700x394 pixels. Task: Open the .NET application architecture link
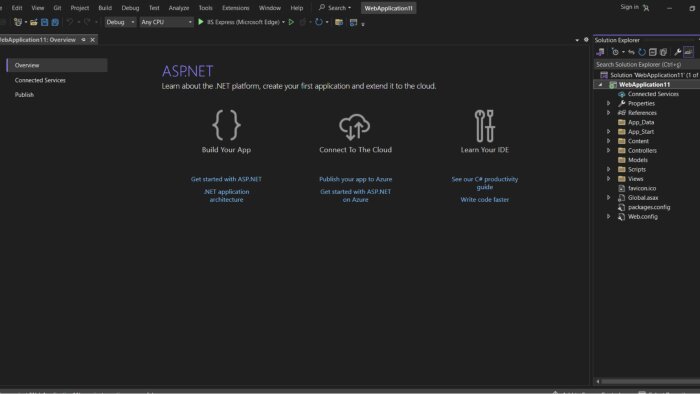tap(226, 195)
